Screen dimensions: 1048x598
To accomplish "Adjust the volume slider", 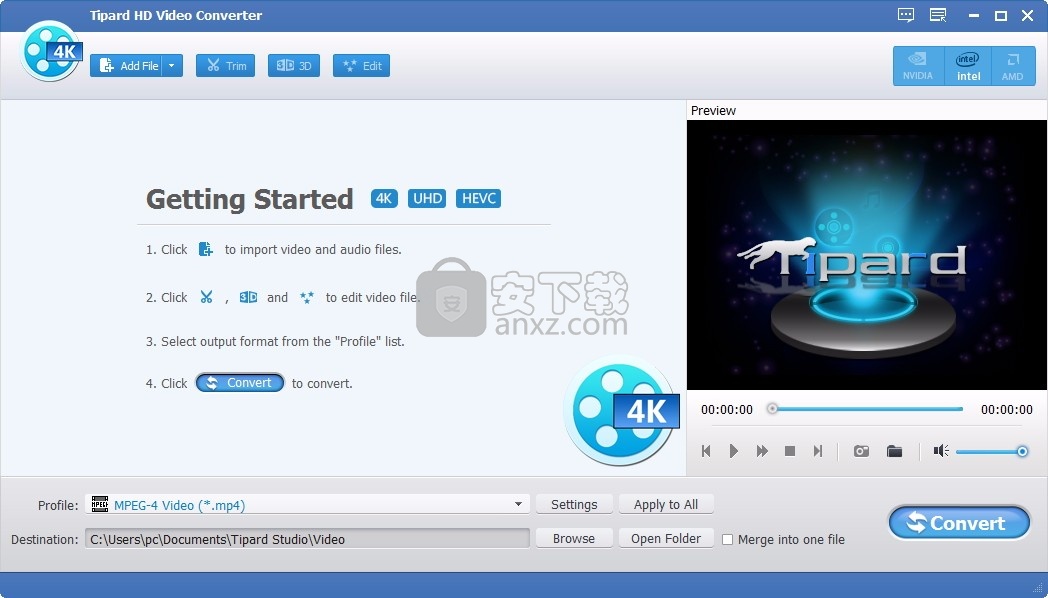I will (x=992, y=452).
